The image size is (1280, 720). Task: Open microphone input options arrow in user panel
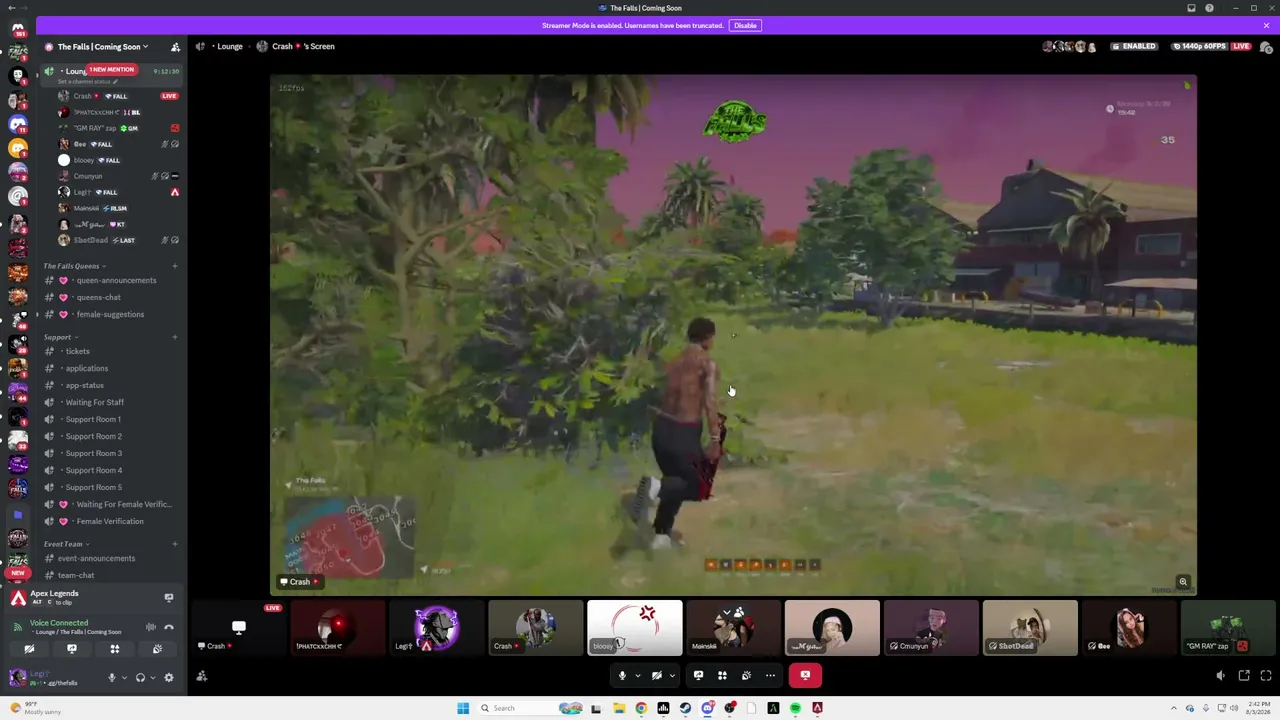(x=124, y=677)
